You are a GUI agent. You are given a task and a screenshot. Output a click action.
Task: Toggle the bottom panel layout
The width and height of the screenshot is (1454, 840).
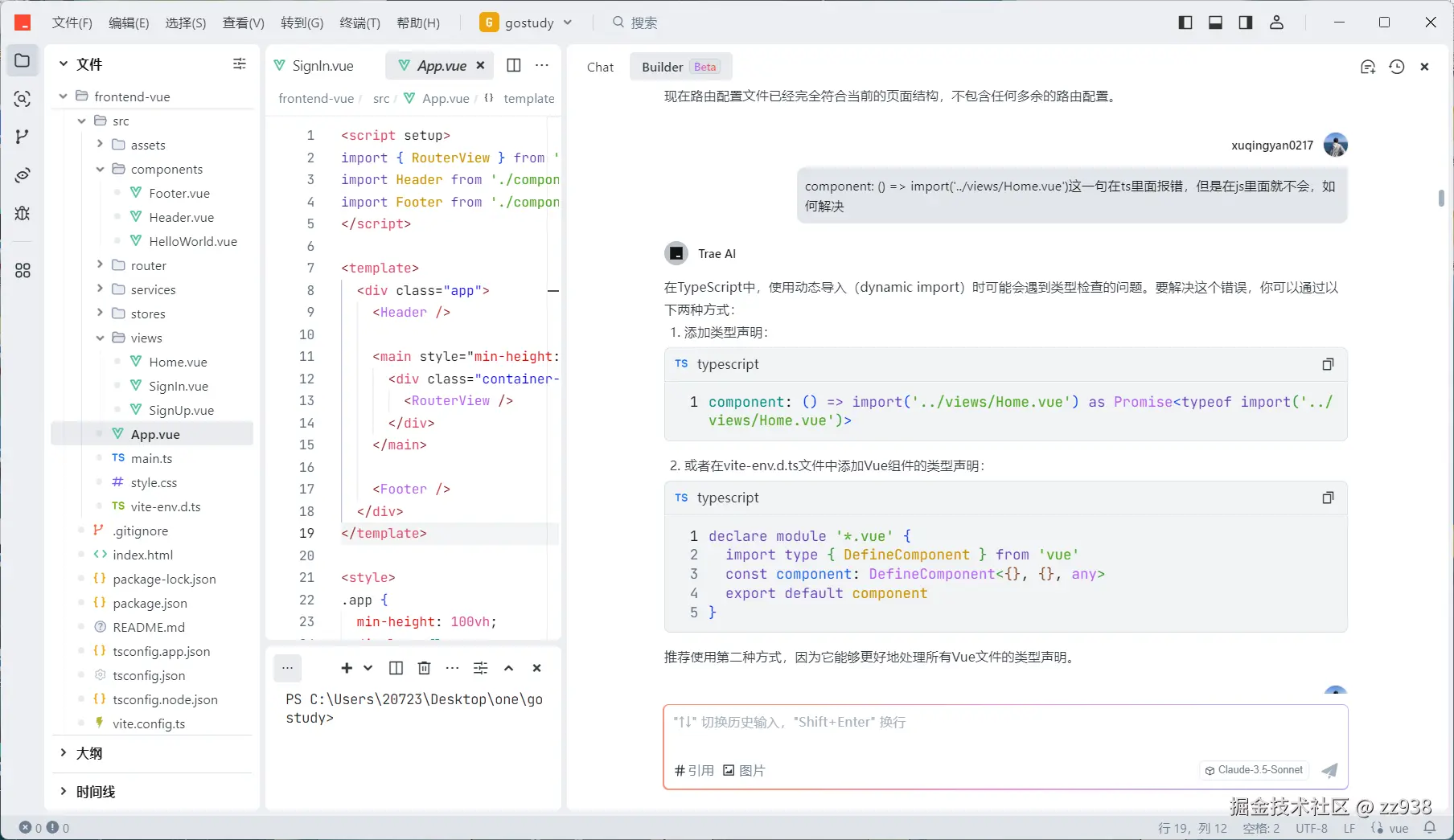click(1216, 23)
